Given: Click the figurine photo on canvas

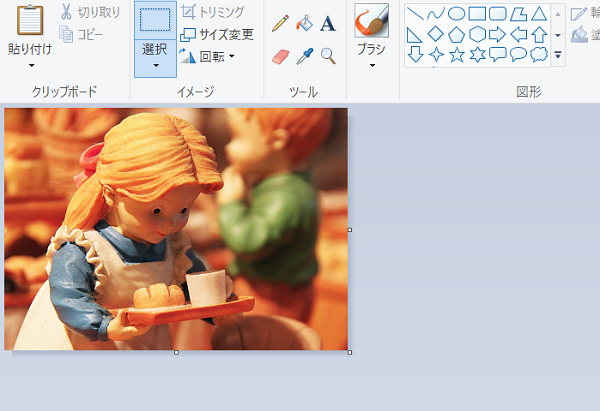Looking at the screenshot, I should pos(176,229).
